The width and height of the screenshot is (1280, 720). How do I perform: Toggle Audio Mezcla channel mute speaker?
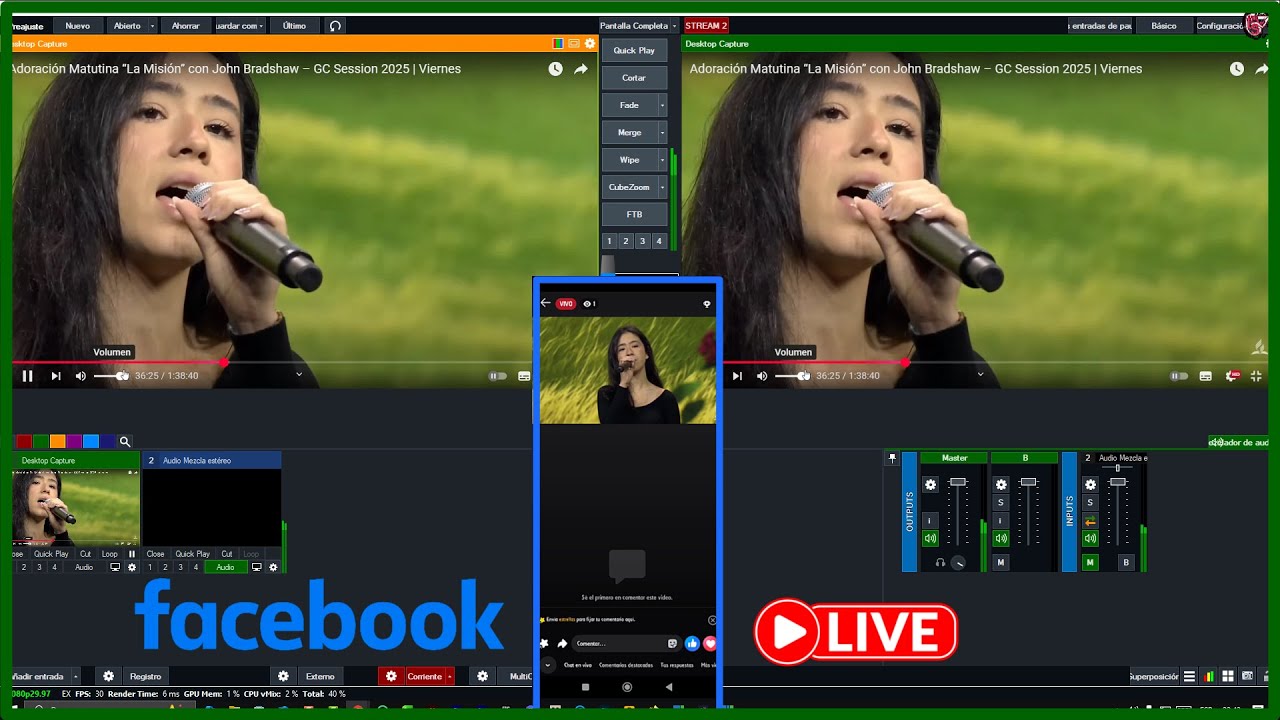(1091, 538)
